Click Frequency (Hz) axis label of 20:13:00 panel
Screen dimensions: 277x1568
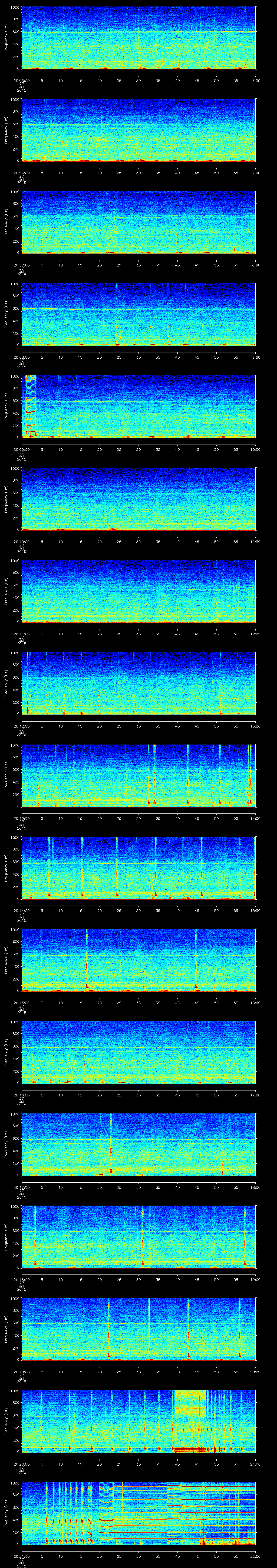pyautogui.click(x=6, y=776)
